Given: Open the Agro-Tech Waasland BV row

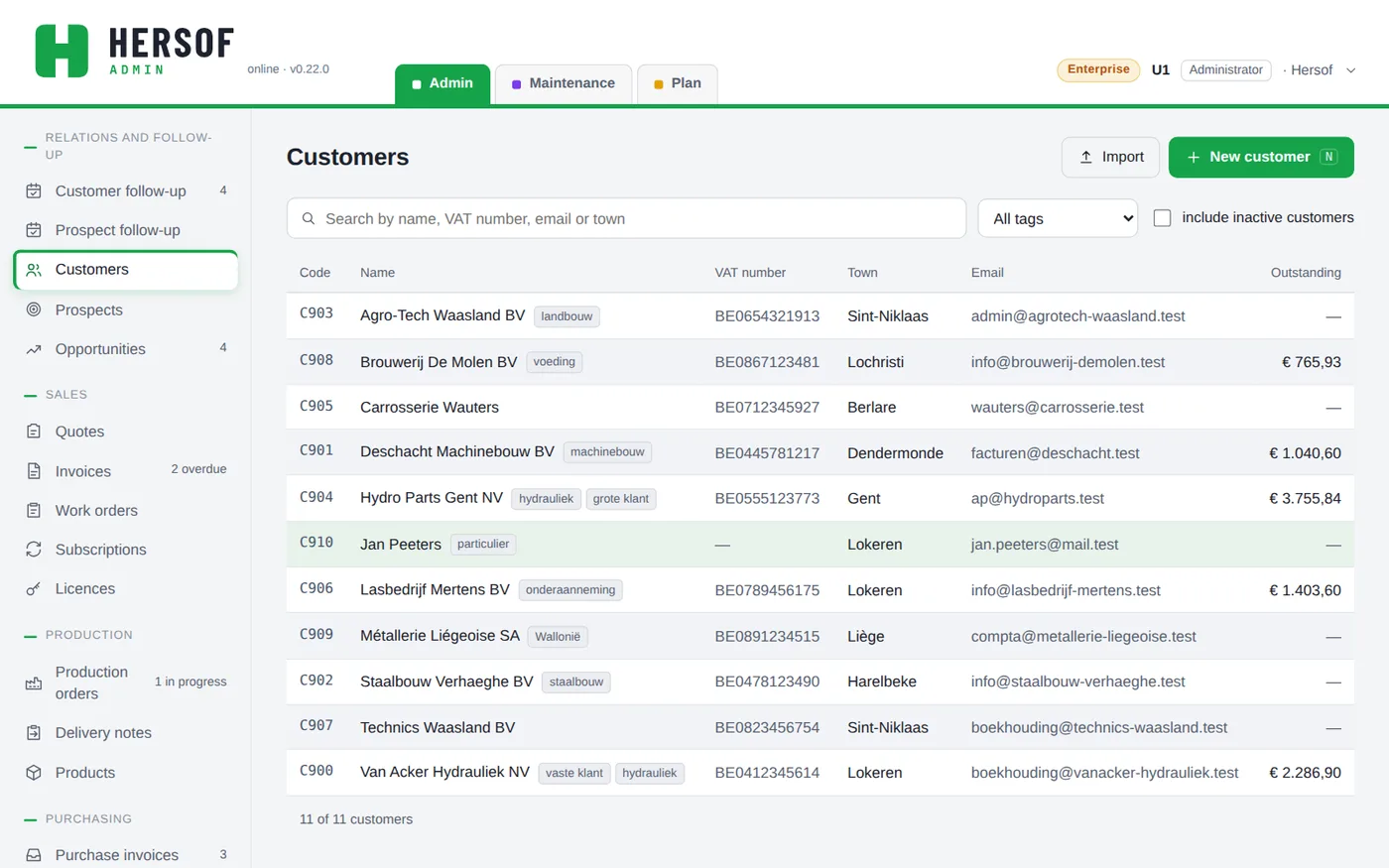Looking at the screenshot, I should (820, 315).
